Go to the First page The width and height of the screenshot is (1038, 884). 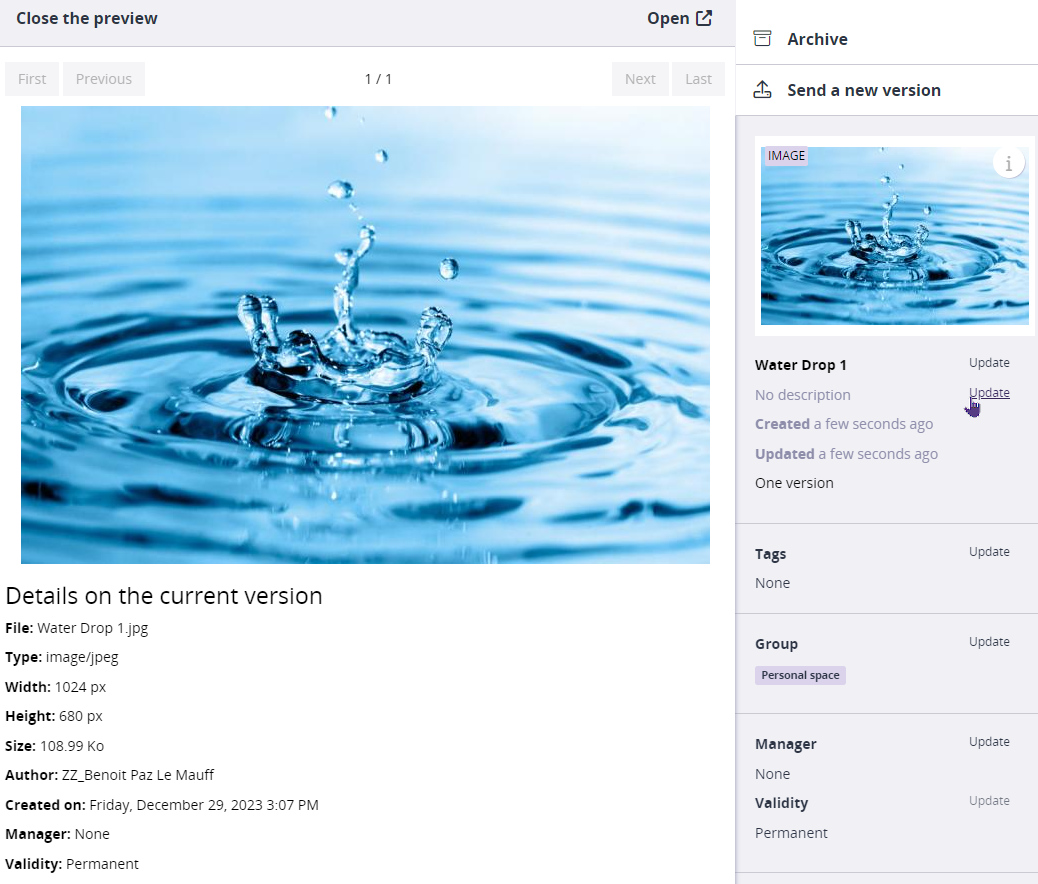tap(32, 79)
